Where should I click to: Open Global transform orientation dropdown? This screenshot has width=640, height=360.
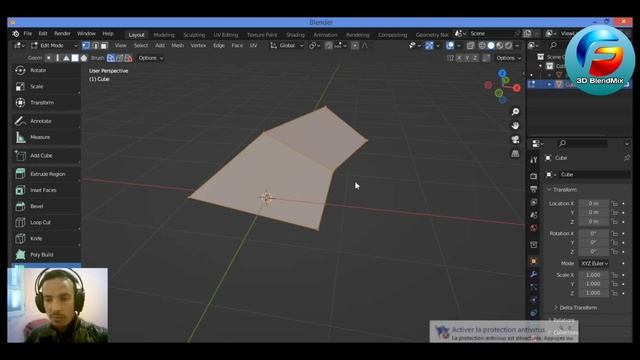287,46
